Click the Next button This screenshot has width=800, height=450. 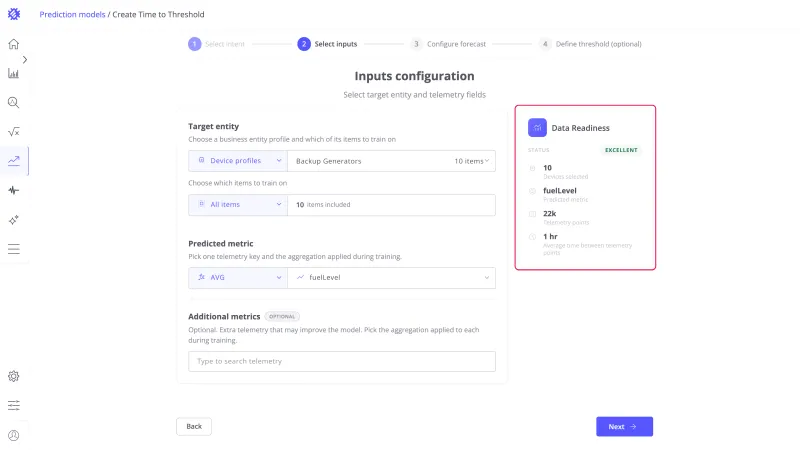[x=624, y=427]
